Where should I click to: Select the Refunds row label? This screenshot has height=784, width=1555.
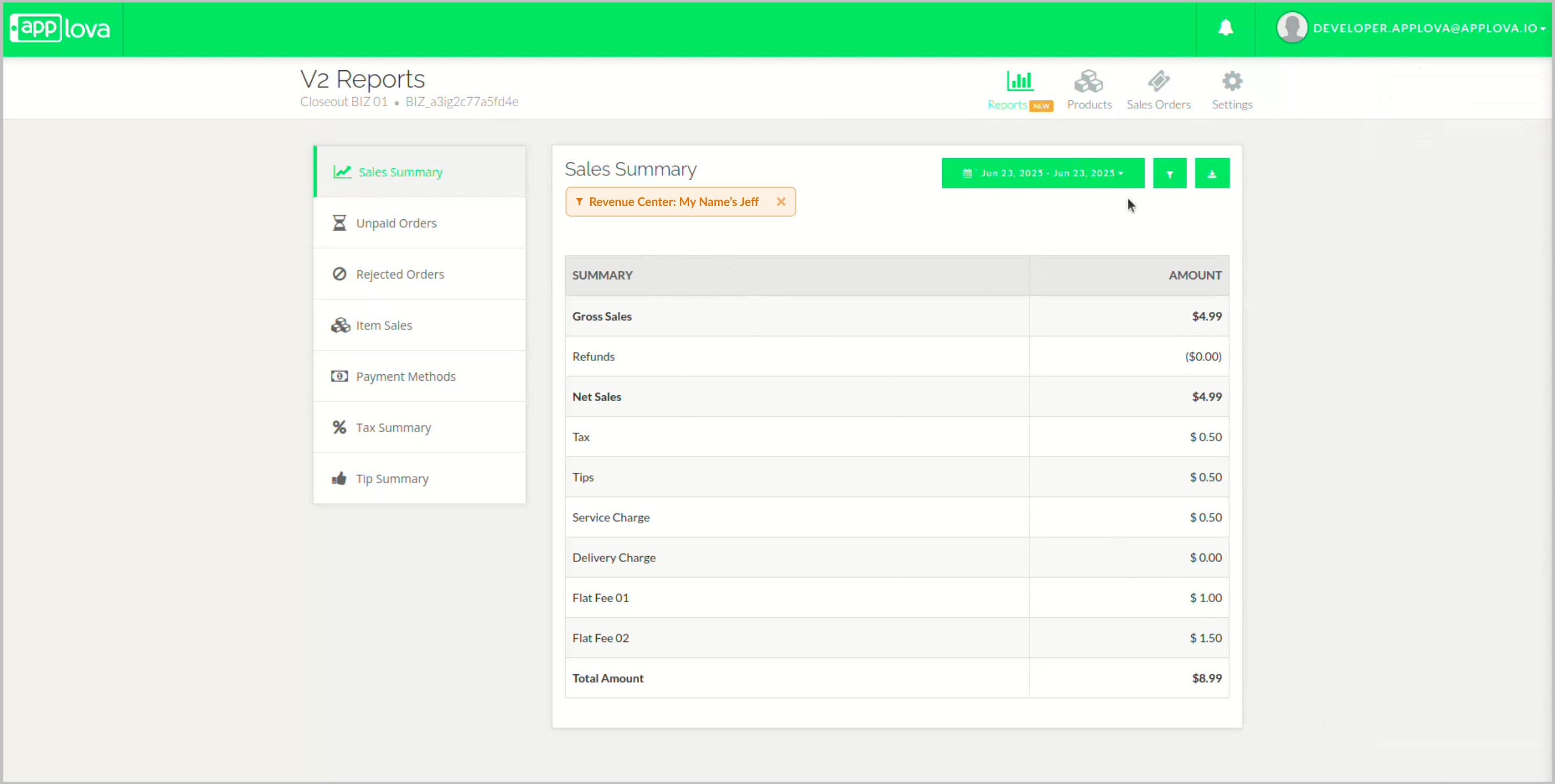[593, 357]
